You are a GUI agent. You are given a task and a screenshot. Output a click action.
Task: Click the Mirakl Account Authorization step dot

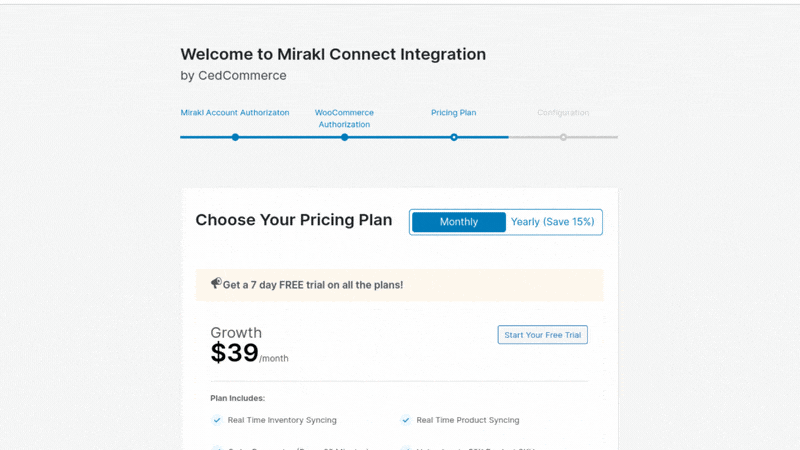235,137
